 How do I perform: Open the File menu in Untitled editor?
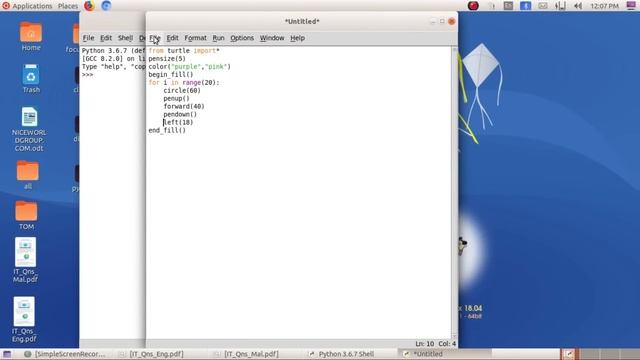tap(154, 38)
